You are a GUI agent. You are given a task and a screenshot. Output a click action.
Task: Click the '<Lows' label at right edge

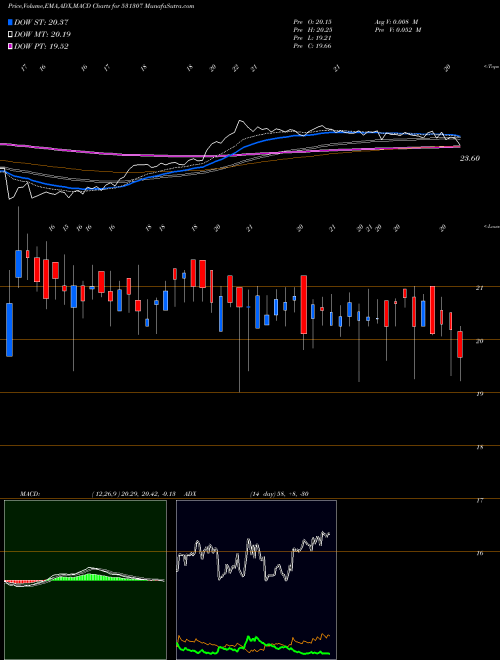point(491,226)
